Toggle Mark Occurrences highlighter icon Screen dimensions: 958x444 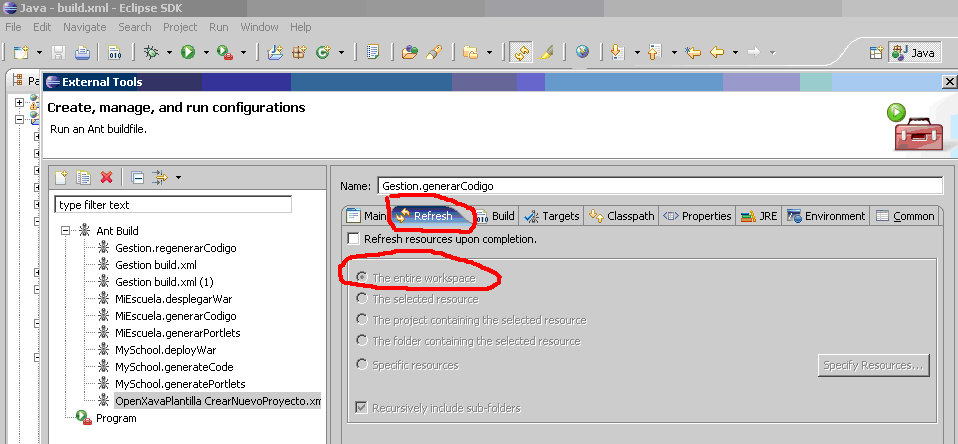tap(546, 53)
